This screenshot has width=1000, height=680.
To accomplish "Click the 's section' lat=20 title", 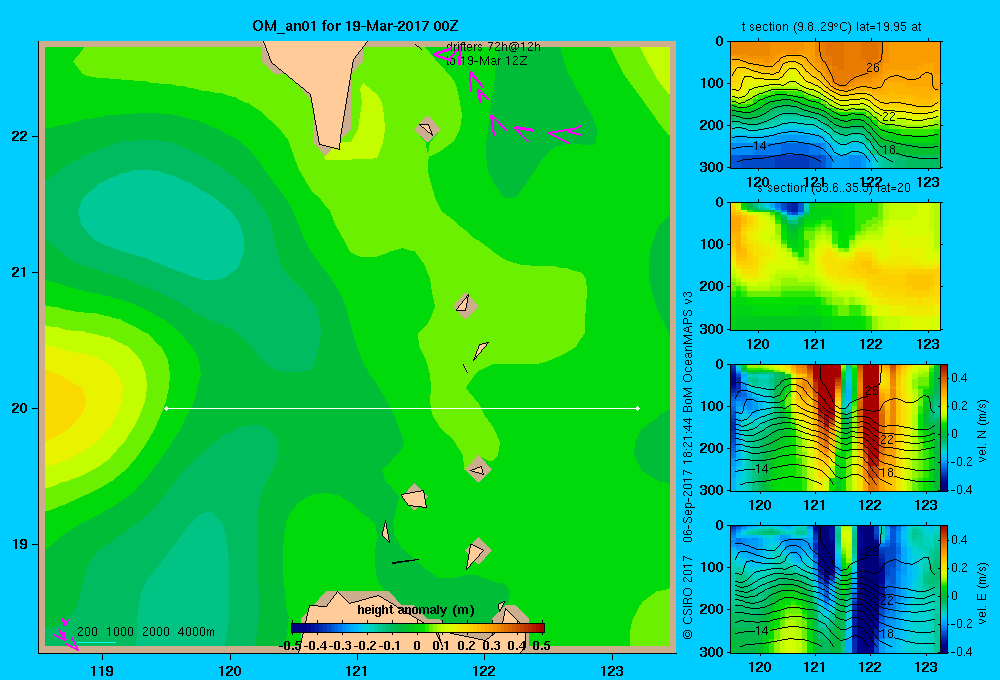I will tap(834, 188).
